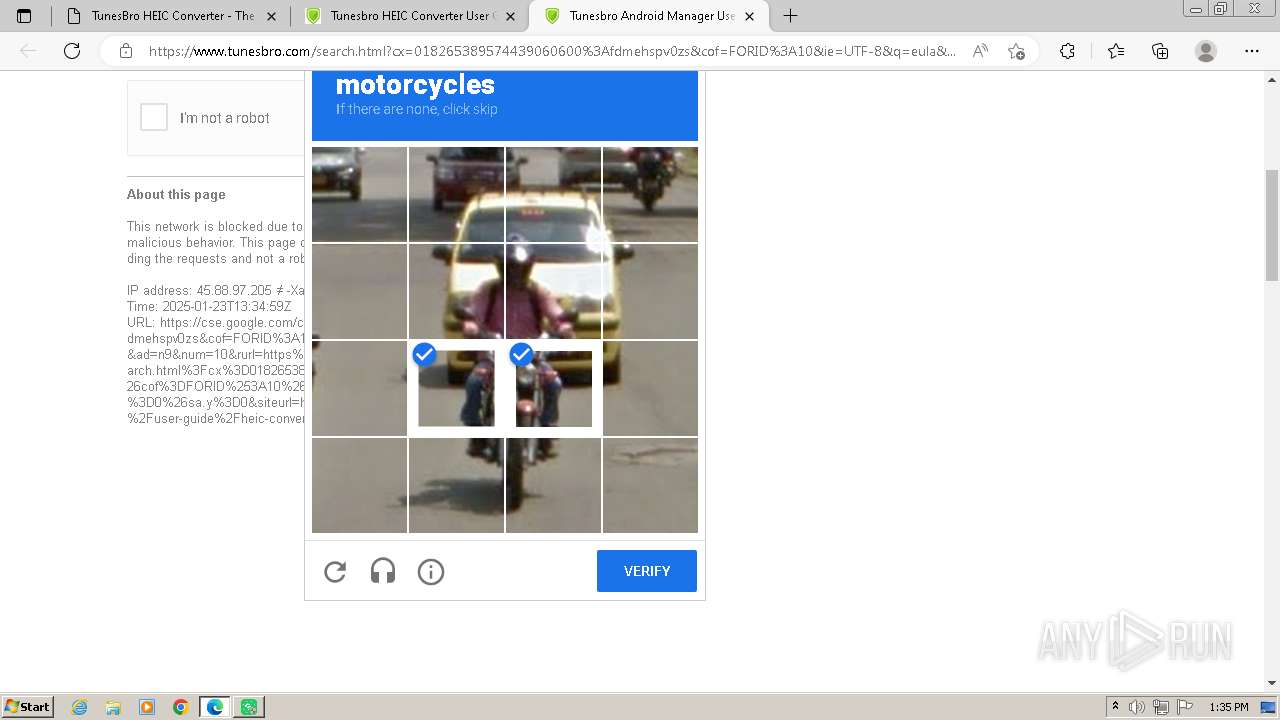The image size is (1280, 720).
Task: Open network status tray icon
Action: pyautogui.click(x=1161, y=707)
